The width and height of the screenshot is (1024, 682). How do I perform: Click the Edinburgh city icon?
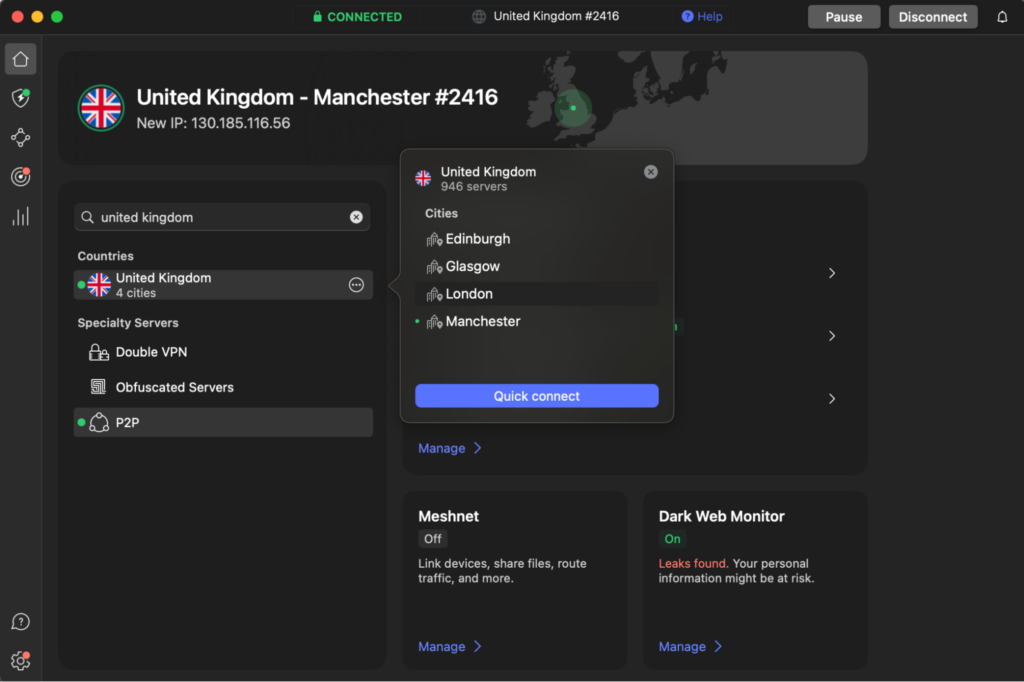click(434, 240)
